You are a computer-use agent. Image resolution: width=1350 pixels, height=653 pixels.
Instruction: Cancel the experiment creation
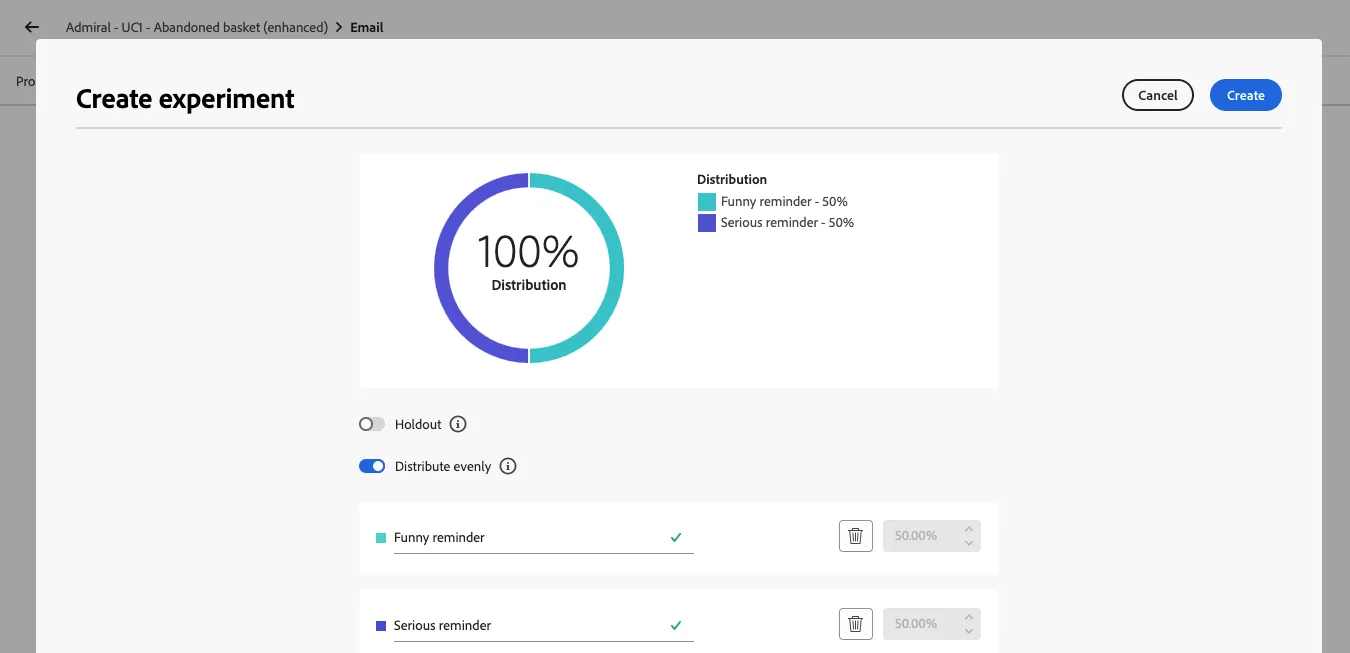1158,95
